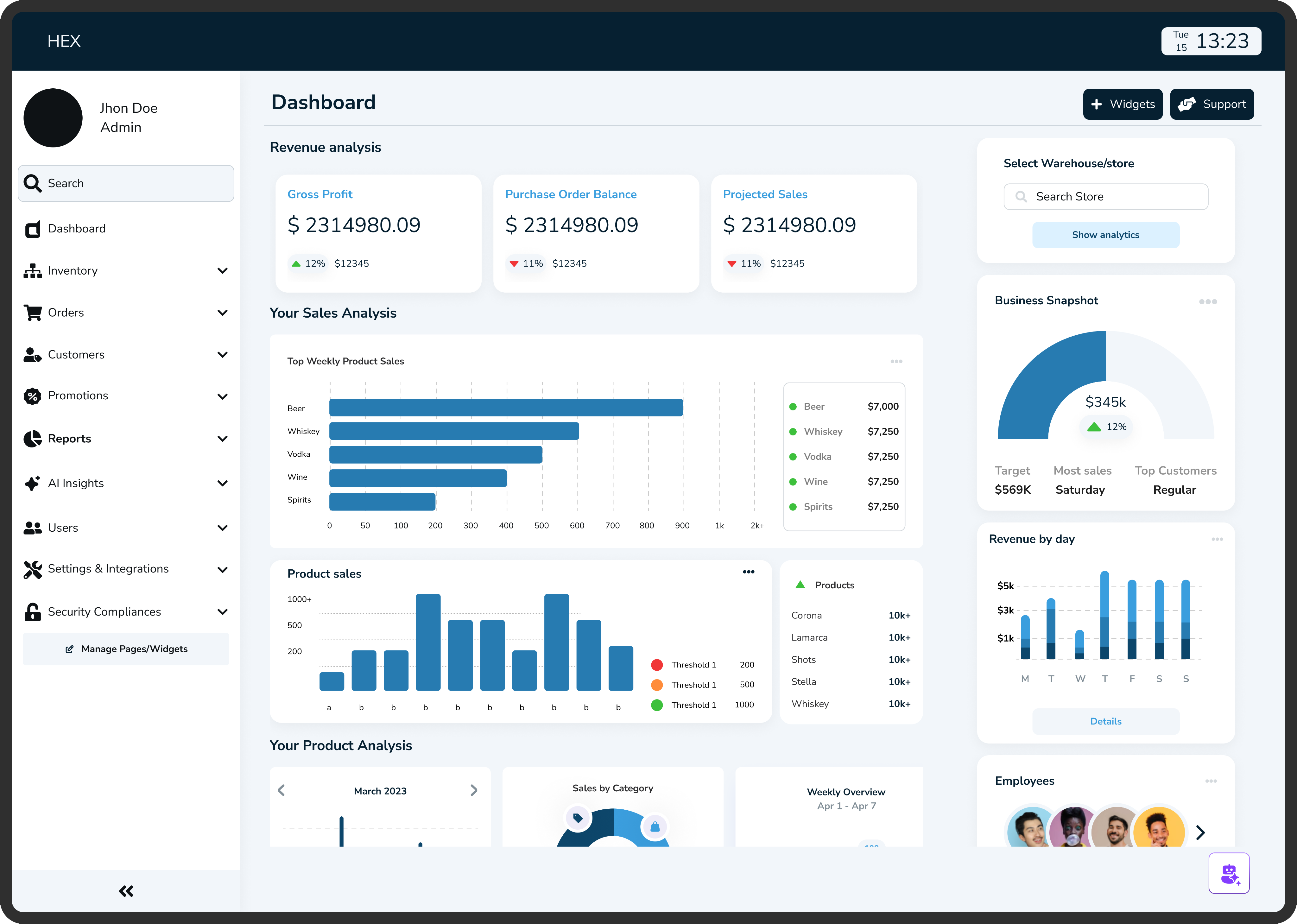Go to previous month before March 2023
Screen dimensions: 1297x924
coord(282,790)
